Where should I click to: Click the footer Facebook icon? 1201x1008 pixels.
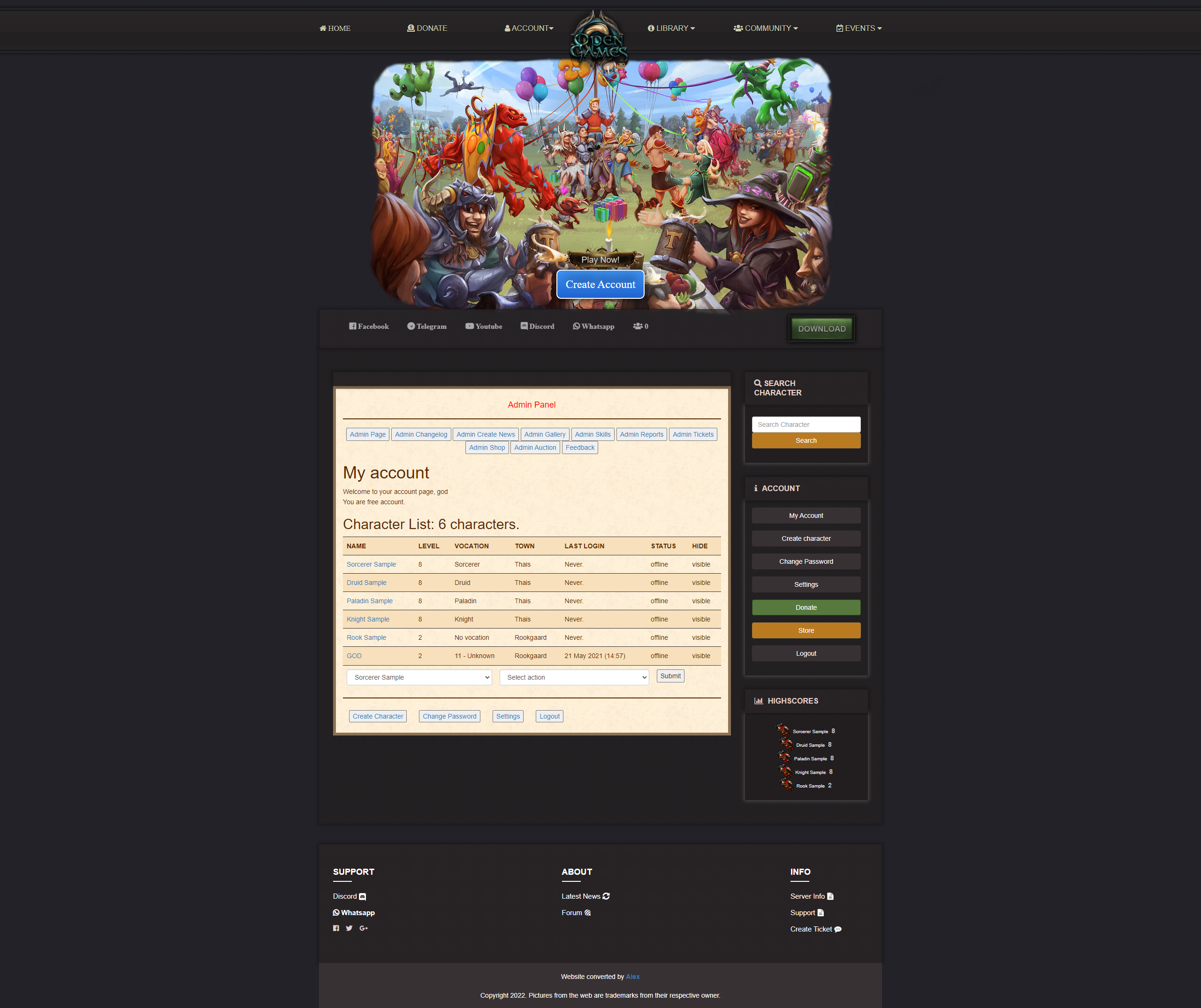coord(336,928)
